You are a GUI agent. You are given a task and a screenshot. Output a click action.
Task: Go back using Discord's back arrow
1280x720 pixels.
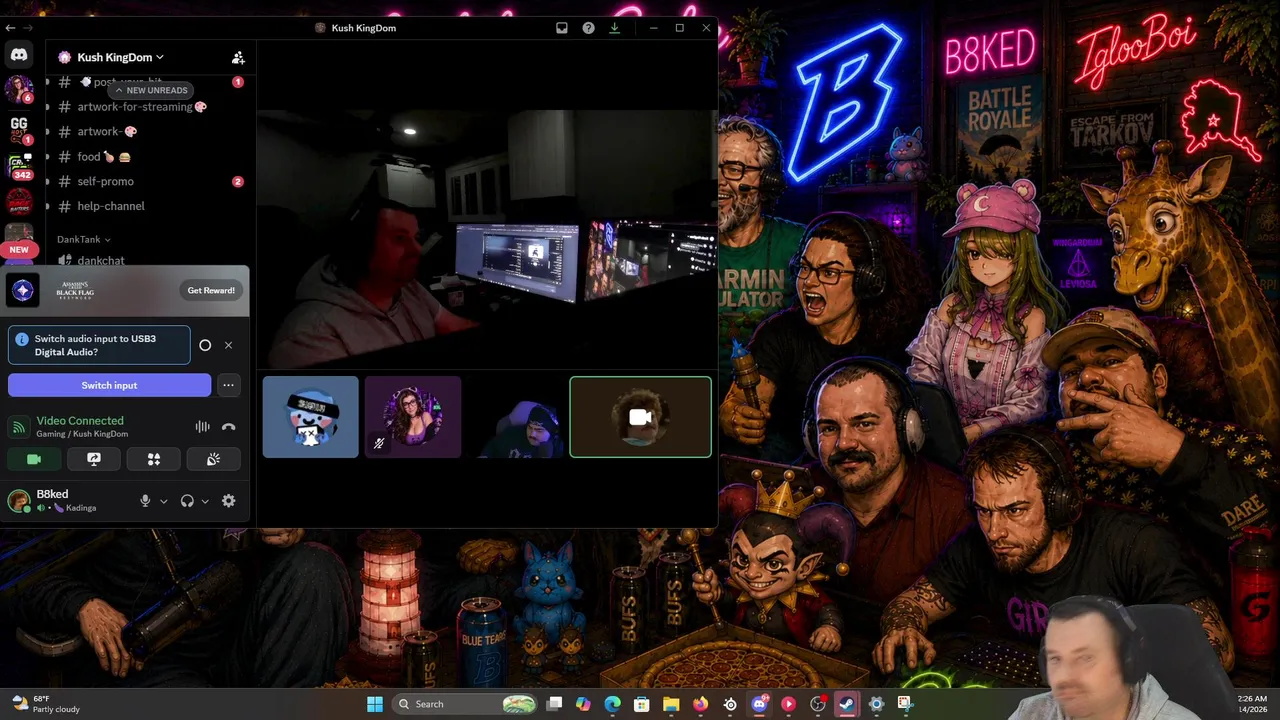click(x=10, y=28)
